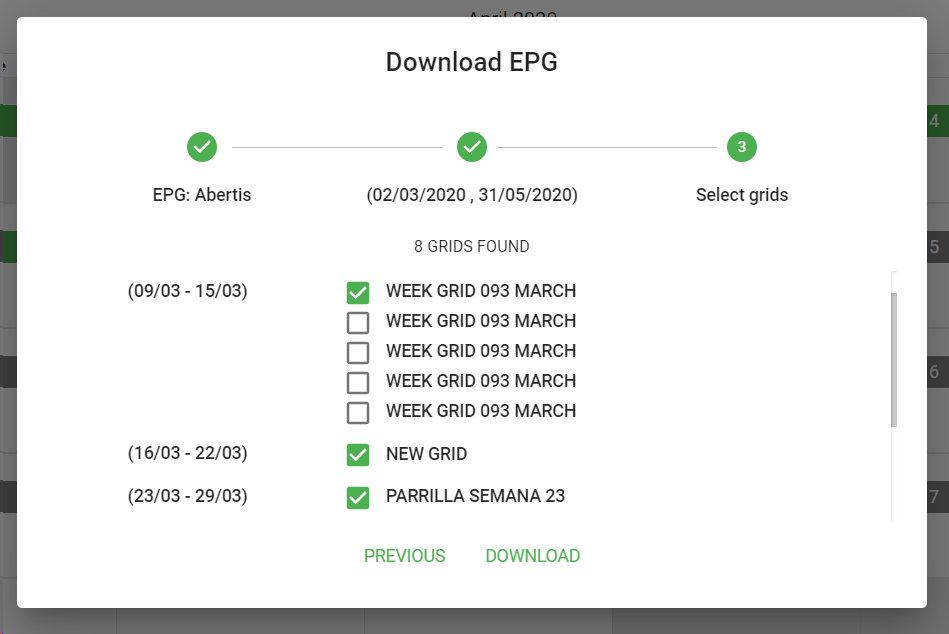Click the grid list scrollbar thumb

pos(894,360)
